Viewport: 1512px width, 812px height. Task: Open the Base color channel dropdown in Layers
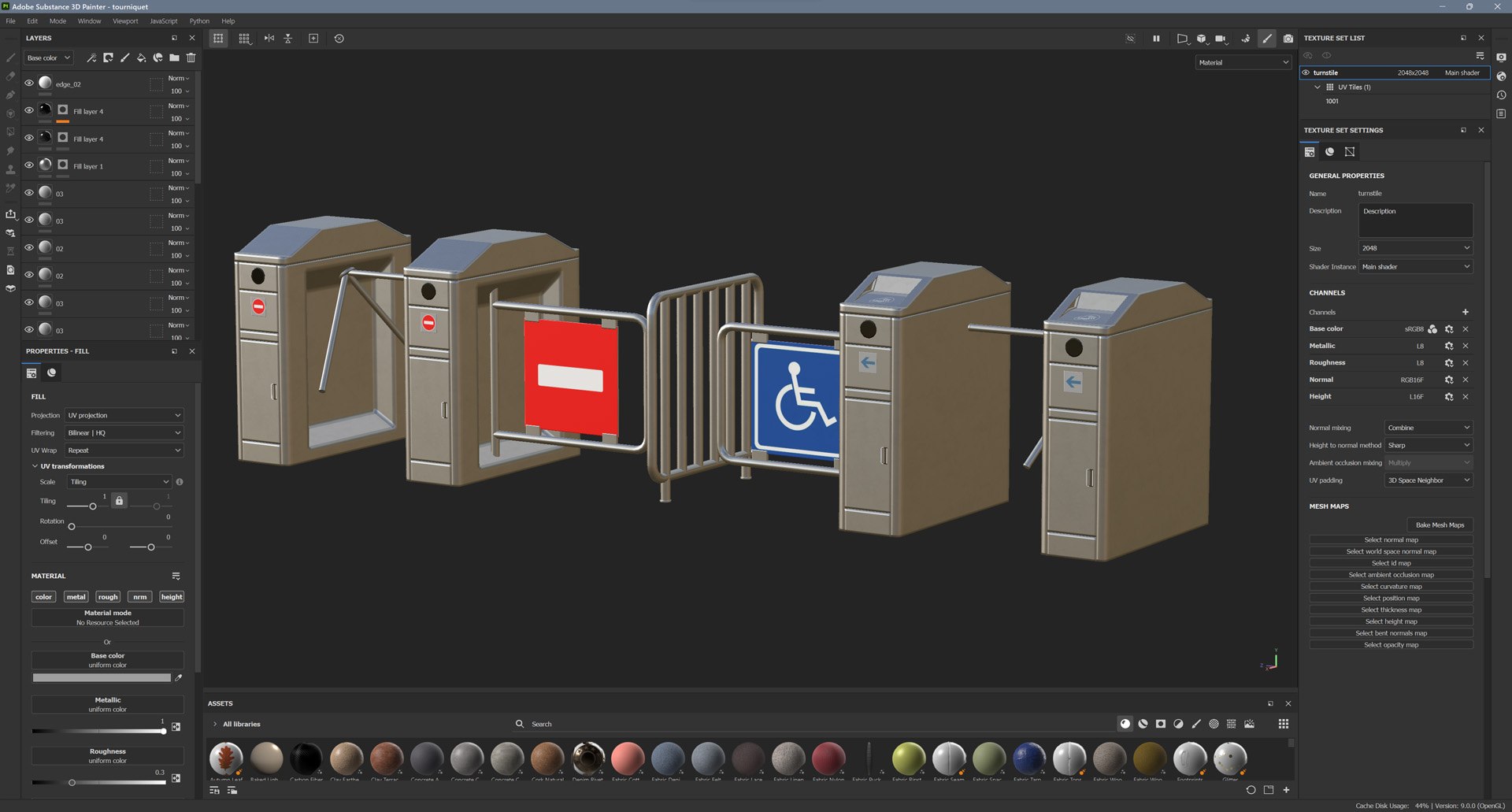(x=48, y=57)
